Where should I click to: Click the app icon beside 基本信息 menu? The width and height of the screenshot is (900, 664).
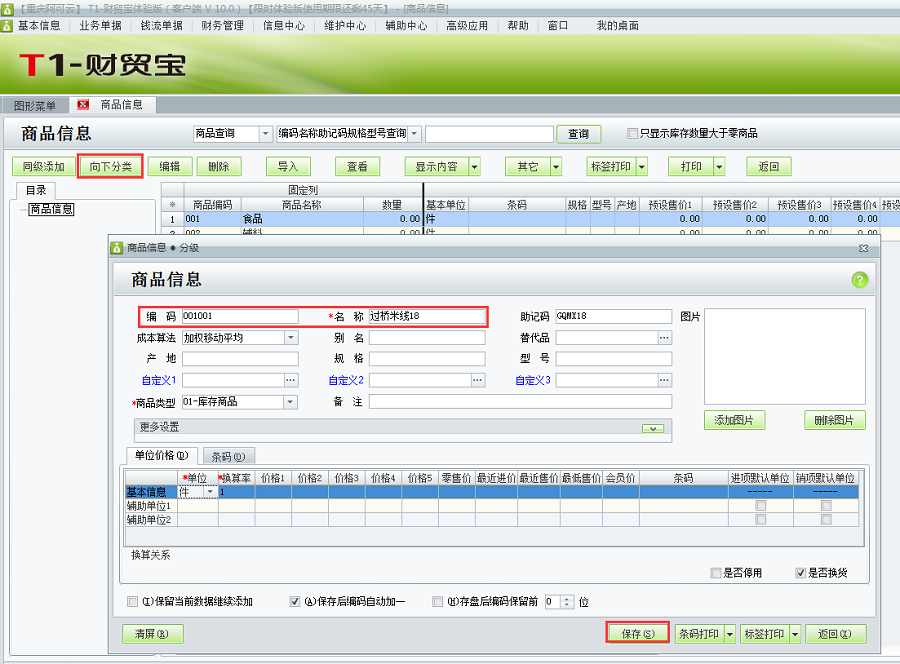pos(7,26)
